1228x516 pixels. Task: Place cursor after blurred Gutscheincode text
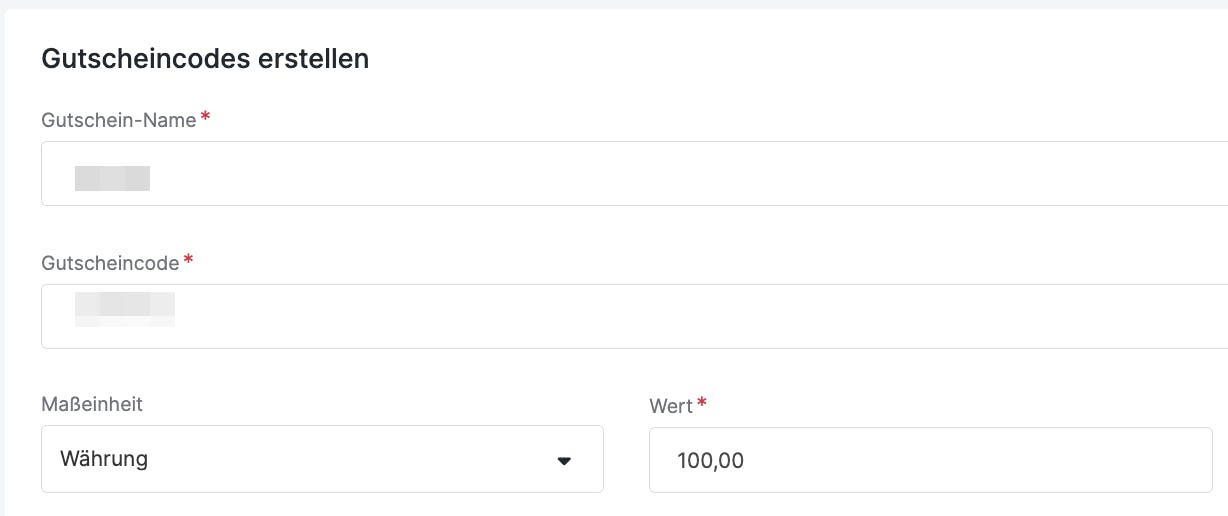[x=178, y=308]
